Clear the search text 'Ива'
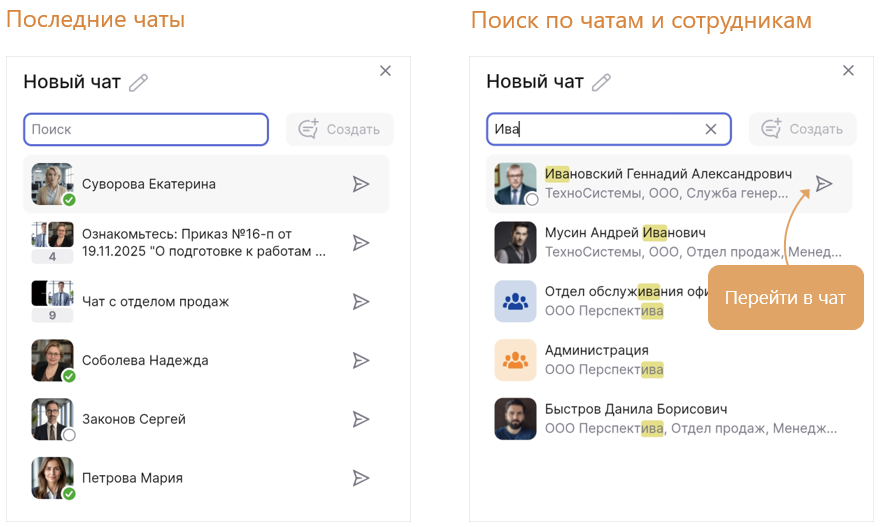 [711, 129]
